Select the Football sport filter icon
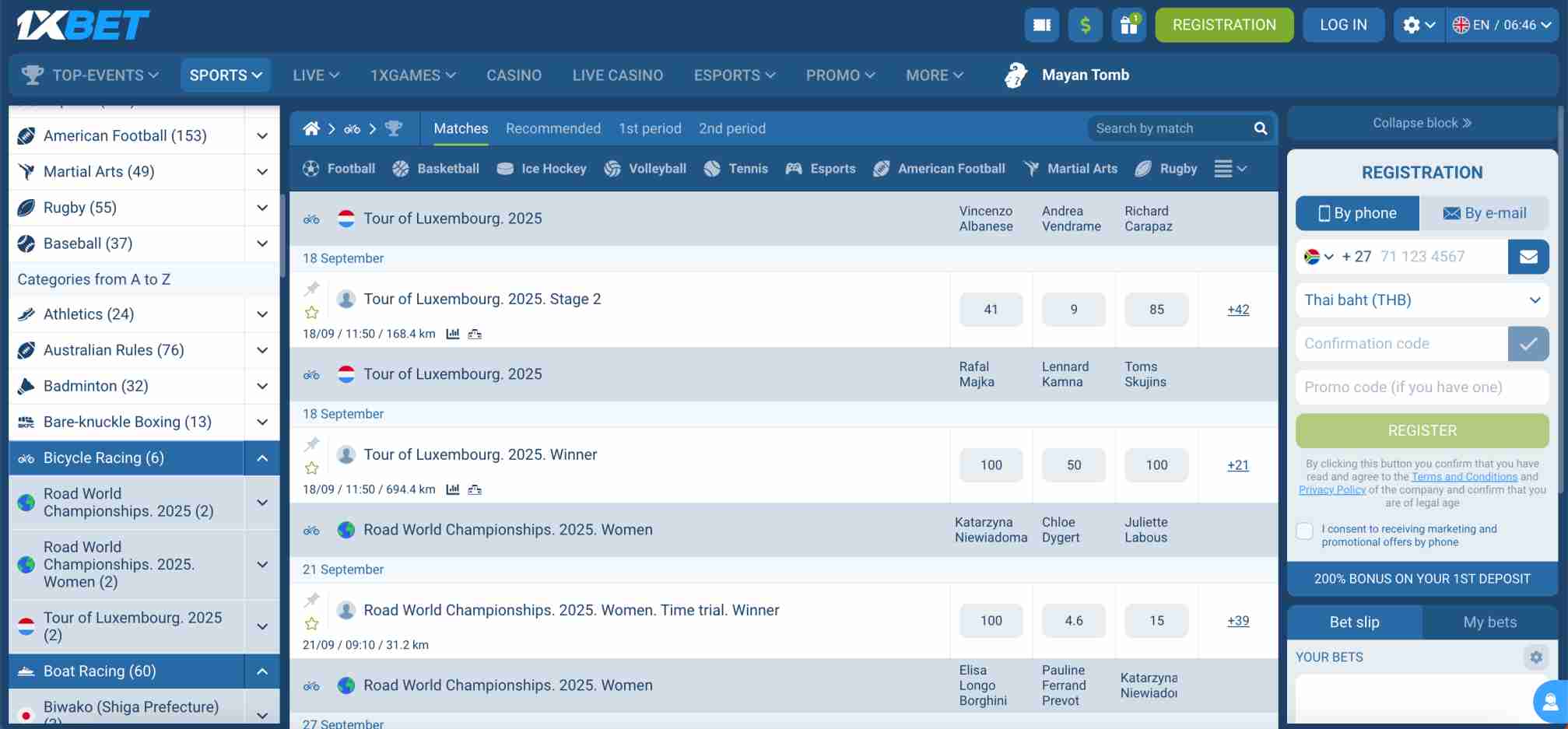The image size is (1568, 729). coord(310,168)
